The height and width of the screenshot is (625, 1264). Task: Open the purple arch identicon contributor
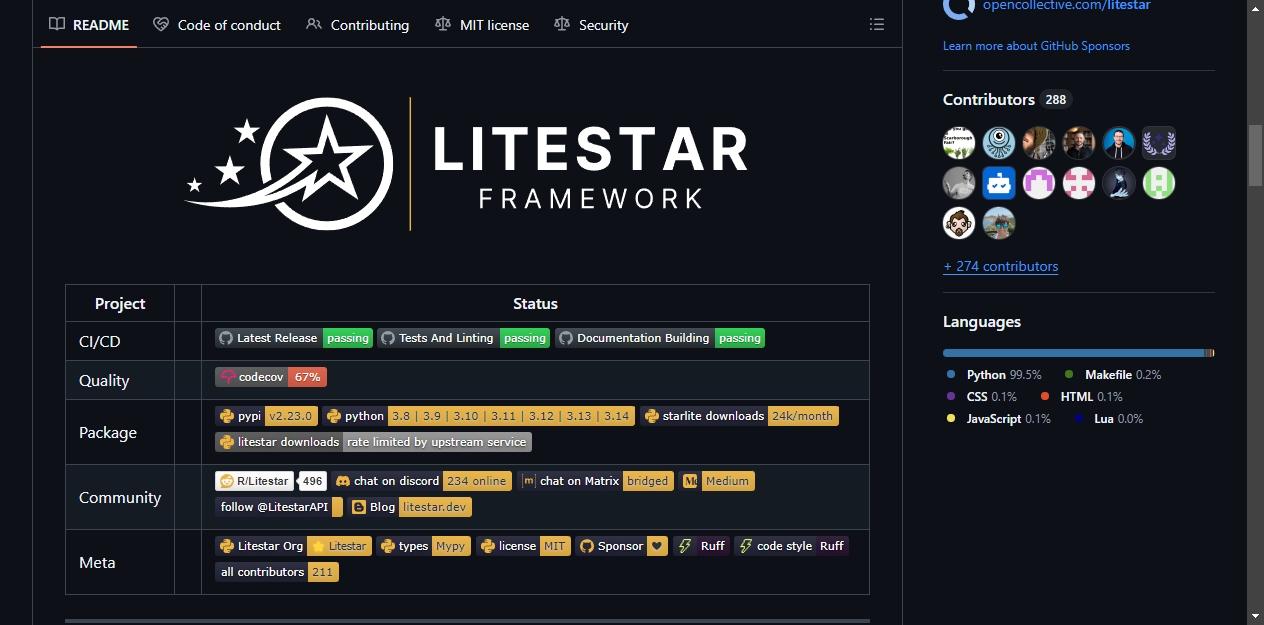click(x=1039, y=183)
